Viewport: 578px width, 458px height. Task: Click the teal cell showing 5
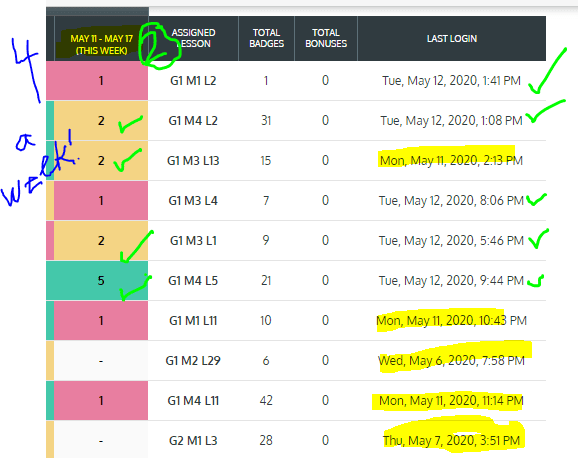coord(97,281)
